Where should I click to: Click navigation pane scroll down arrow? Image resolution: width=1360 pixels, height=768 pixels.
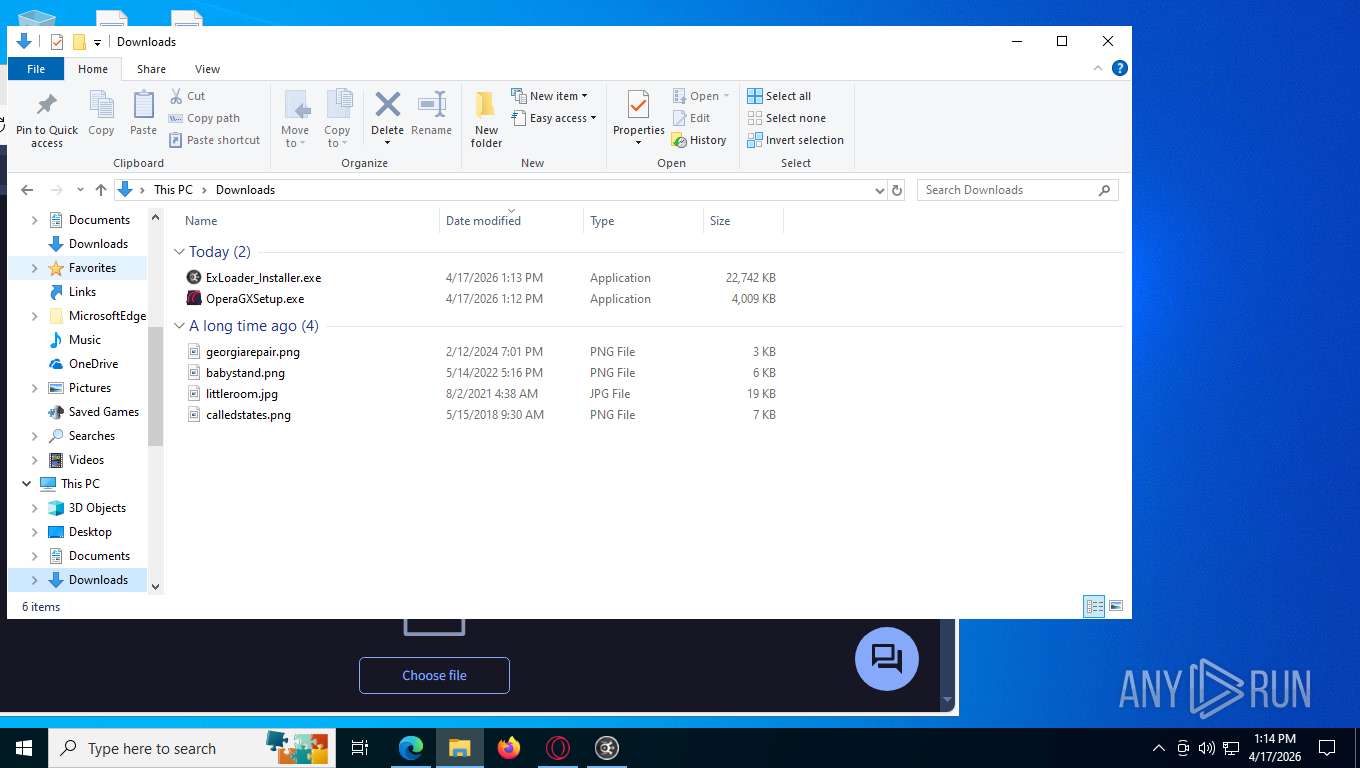[155, 587]
